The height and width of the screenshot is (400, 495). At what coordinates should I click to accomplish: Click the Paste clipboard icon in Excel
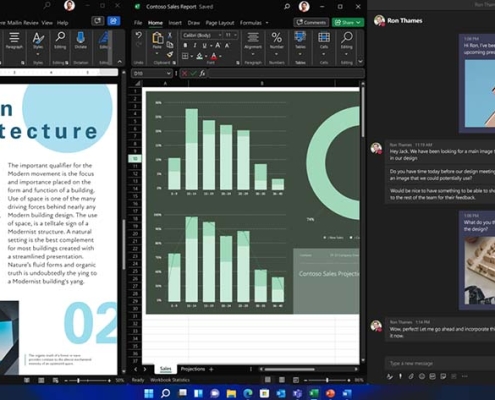coord(157,38)
